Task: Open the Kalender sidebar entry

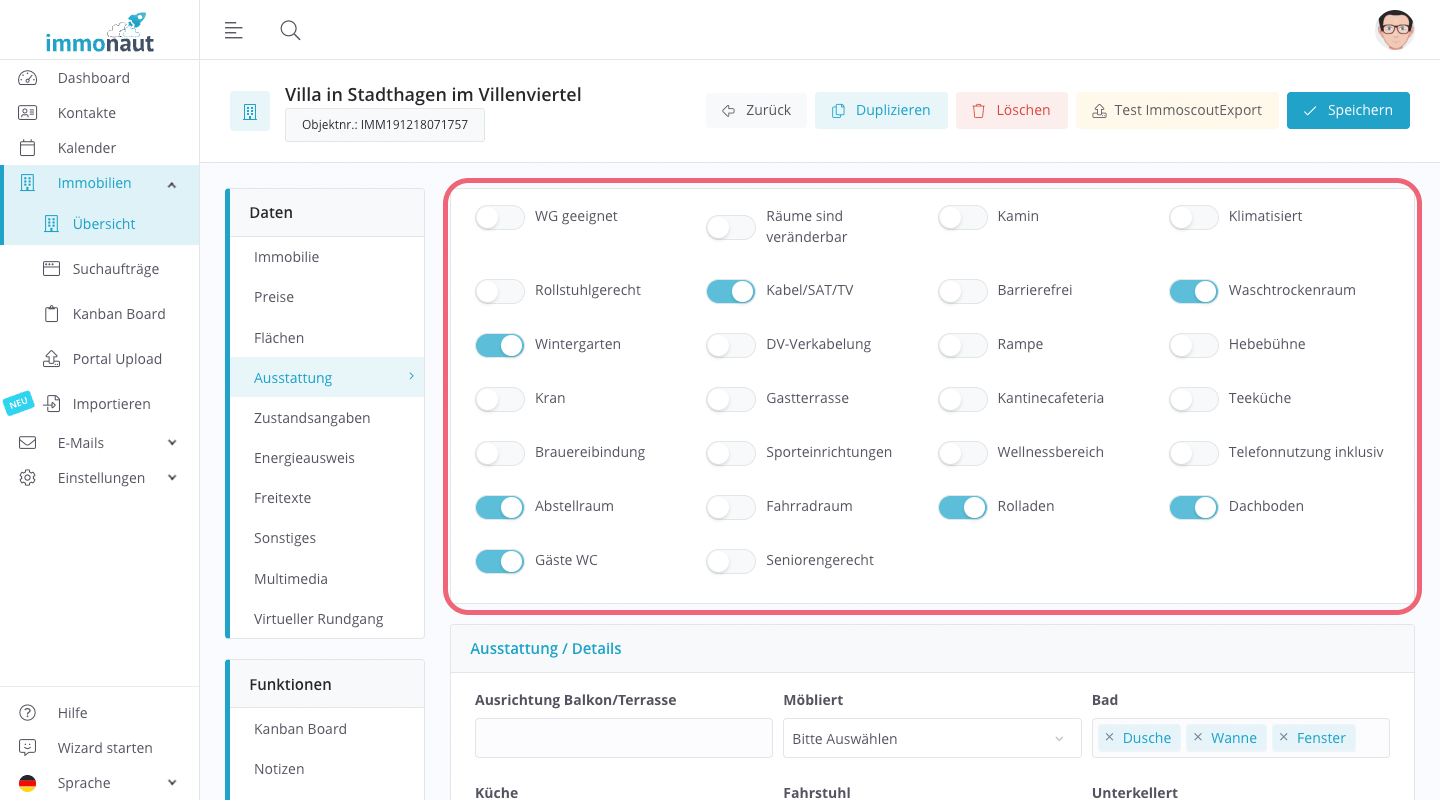Action: click(x=86, y=148)
